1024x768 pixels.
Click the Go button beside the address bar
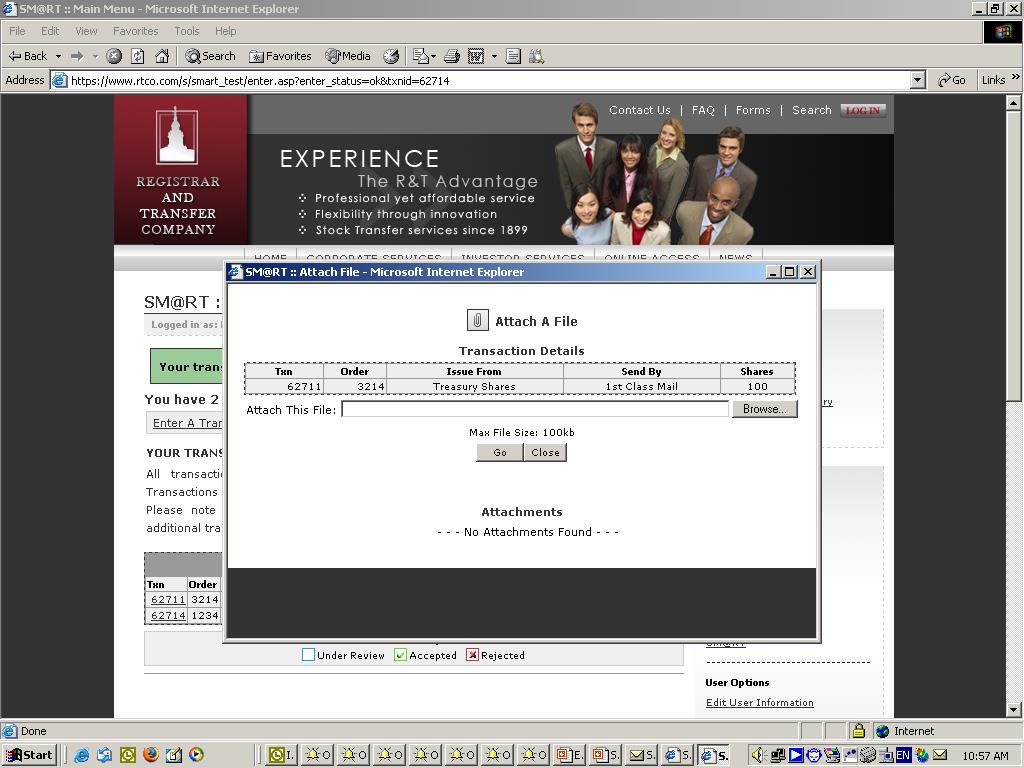[952, 80]
